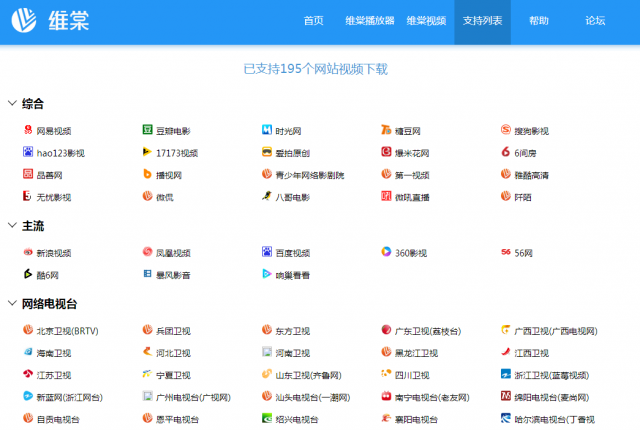
Task: Click the 响巢看看 play icon
Action: point(267,274)
